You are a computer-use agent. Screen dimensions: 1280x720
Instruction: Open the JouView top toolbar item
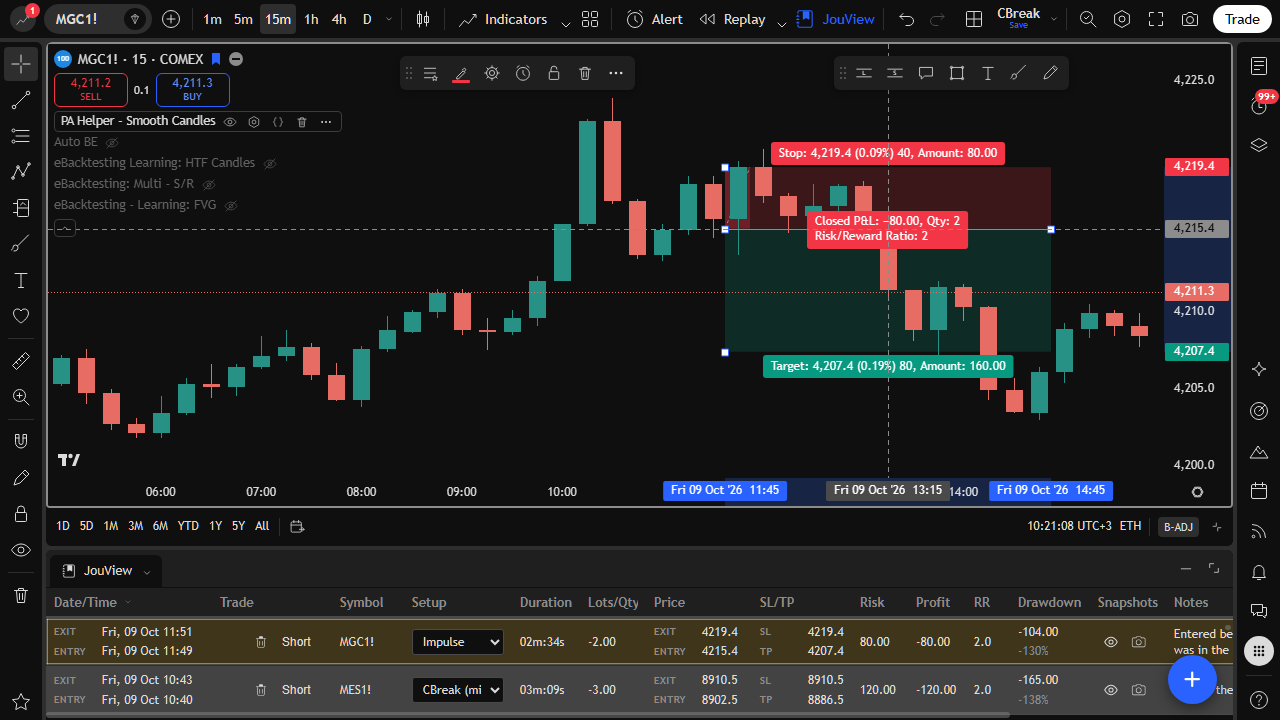coord(836,19)
